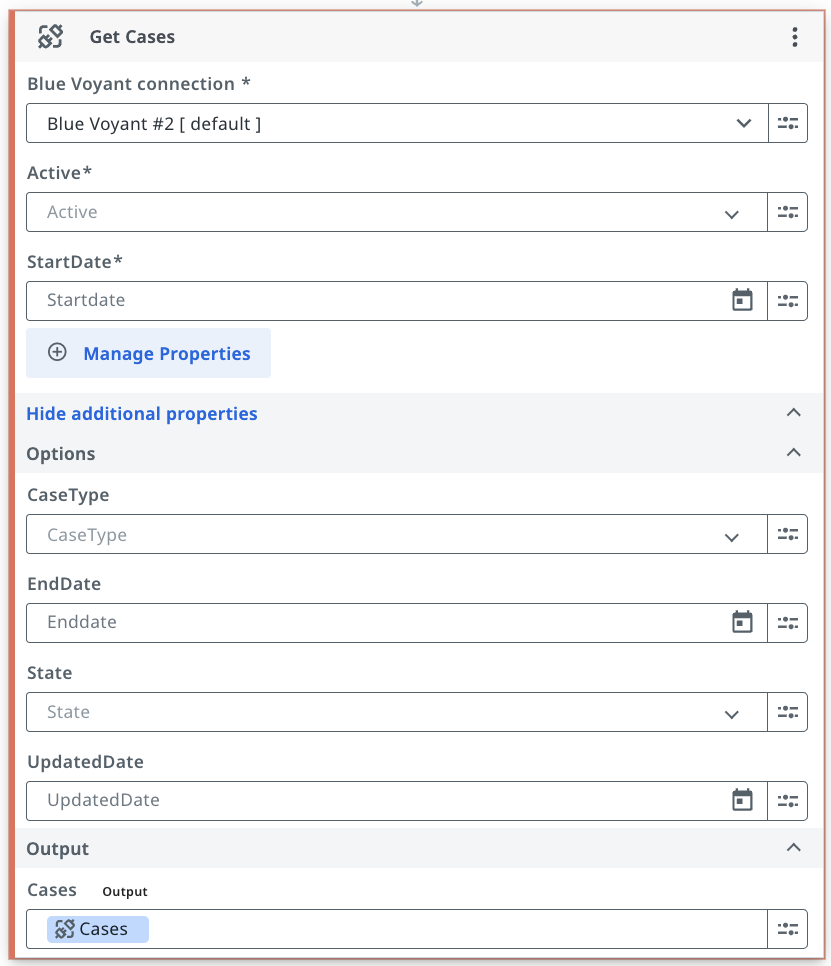Click the settings icon beside Blue Voyant connection
Viewport: 831px width, 966px height.
788,123
